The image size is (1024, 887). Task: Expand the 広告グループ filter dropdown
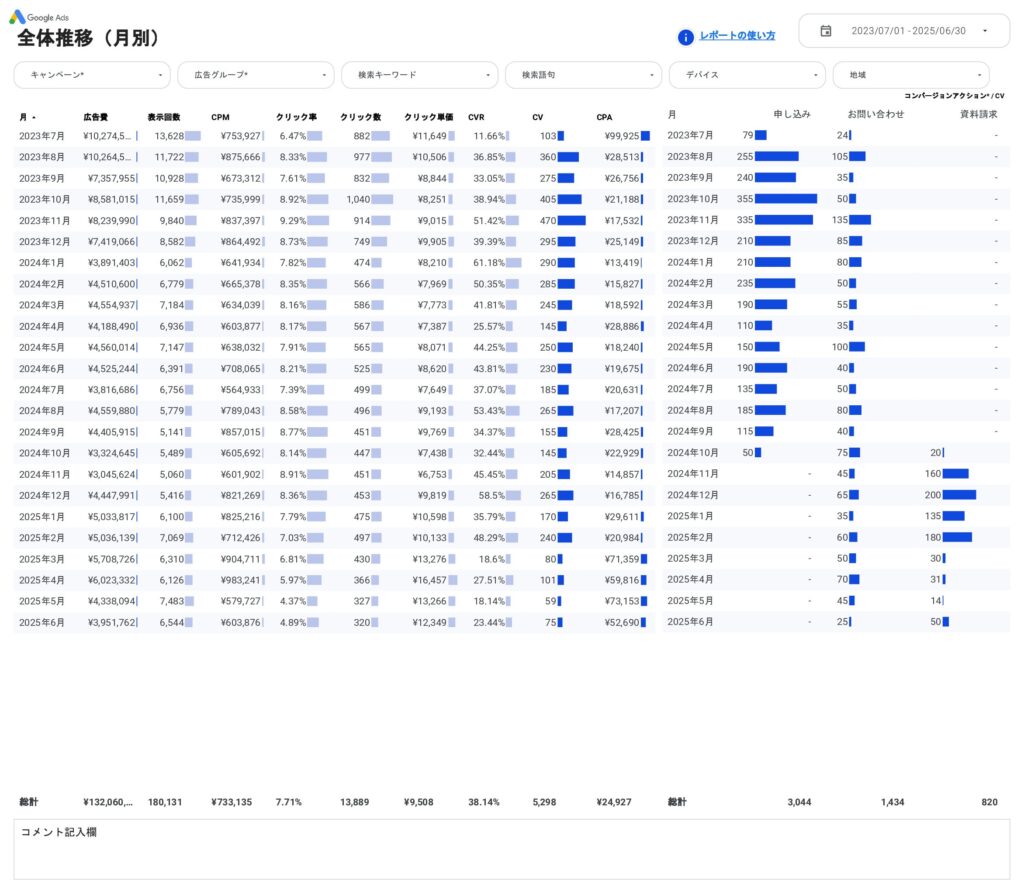pos(253,74)
